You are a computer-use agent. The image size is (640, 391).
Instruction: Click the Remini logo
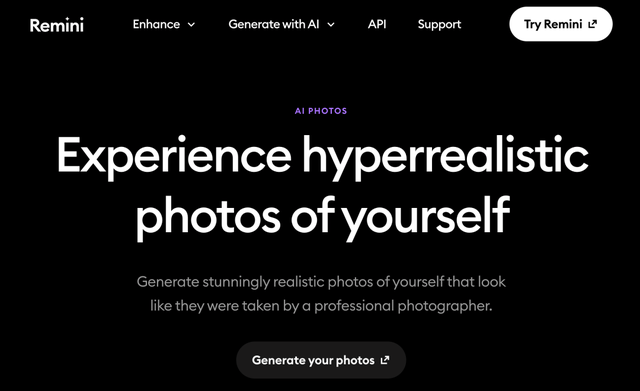click(57, 25)
